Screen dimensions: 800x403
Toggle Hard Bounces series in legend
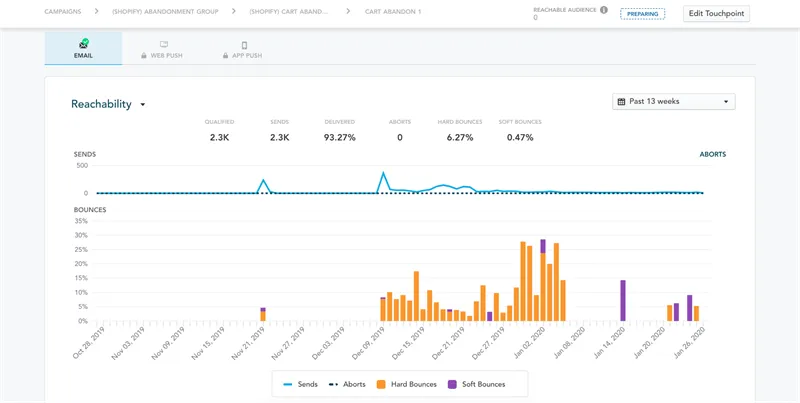point(406,384)
